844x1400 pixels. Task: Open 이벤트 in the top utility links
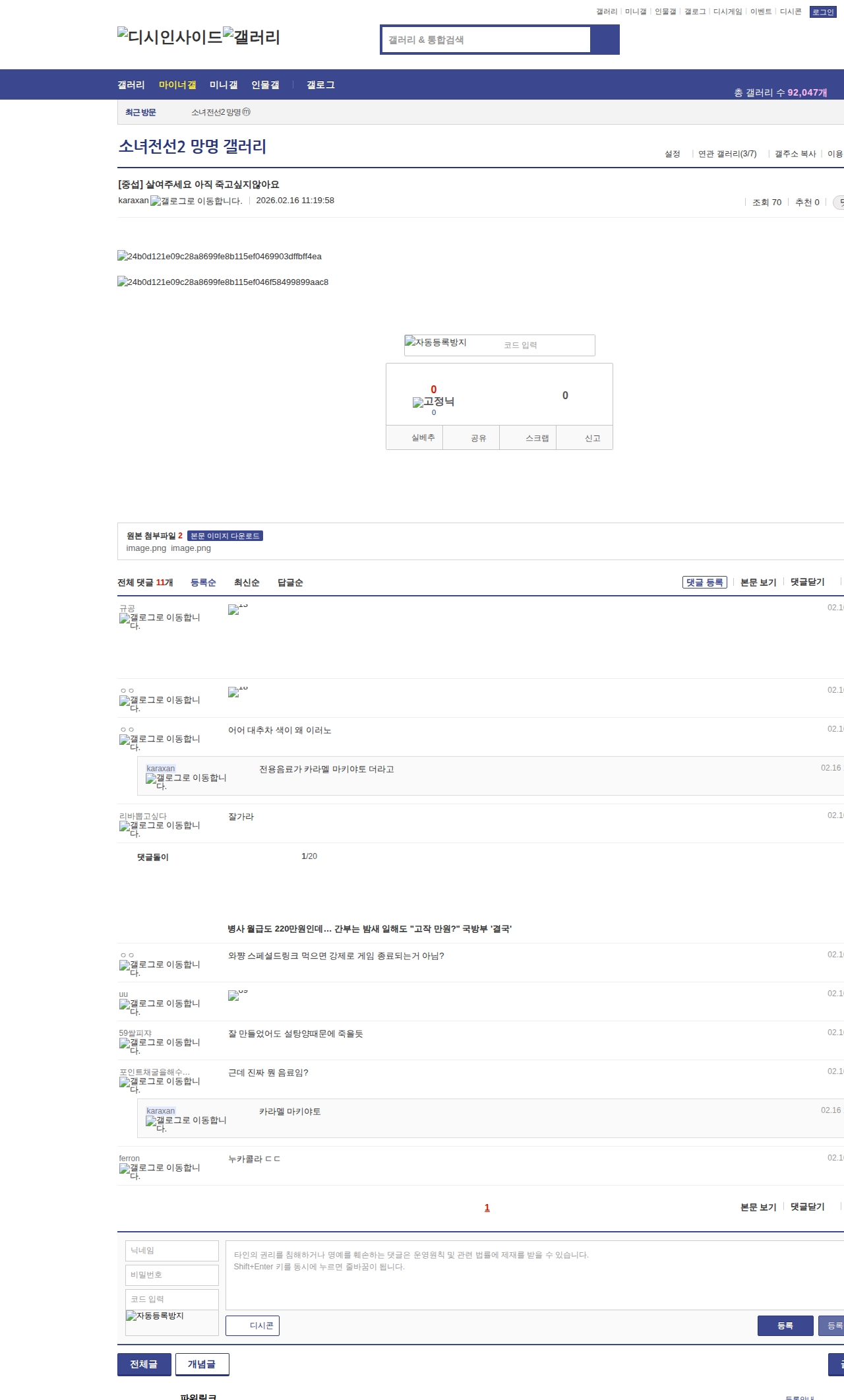(761, 12)
